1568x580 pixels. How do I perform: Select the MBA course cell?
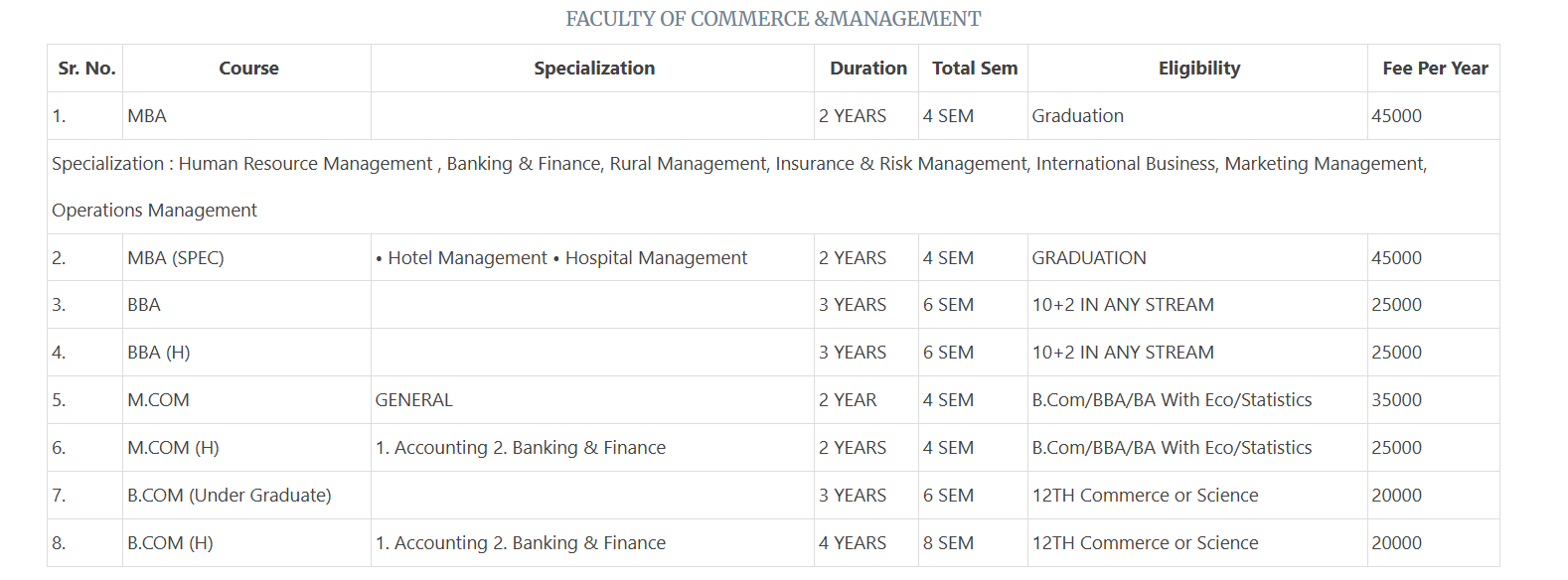(147, 116)
